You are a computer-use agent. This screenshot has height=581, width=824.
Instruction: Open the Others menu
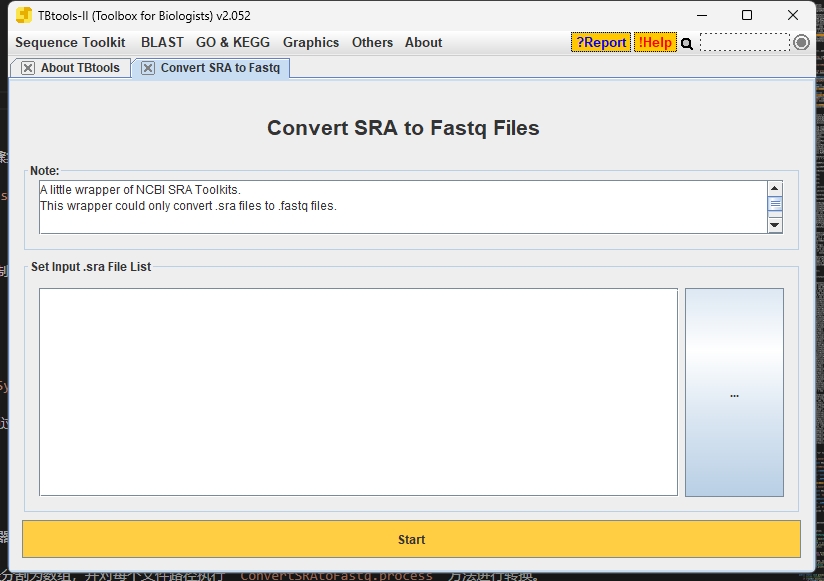click(372, 42)
